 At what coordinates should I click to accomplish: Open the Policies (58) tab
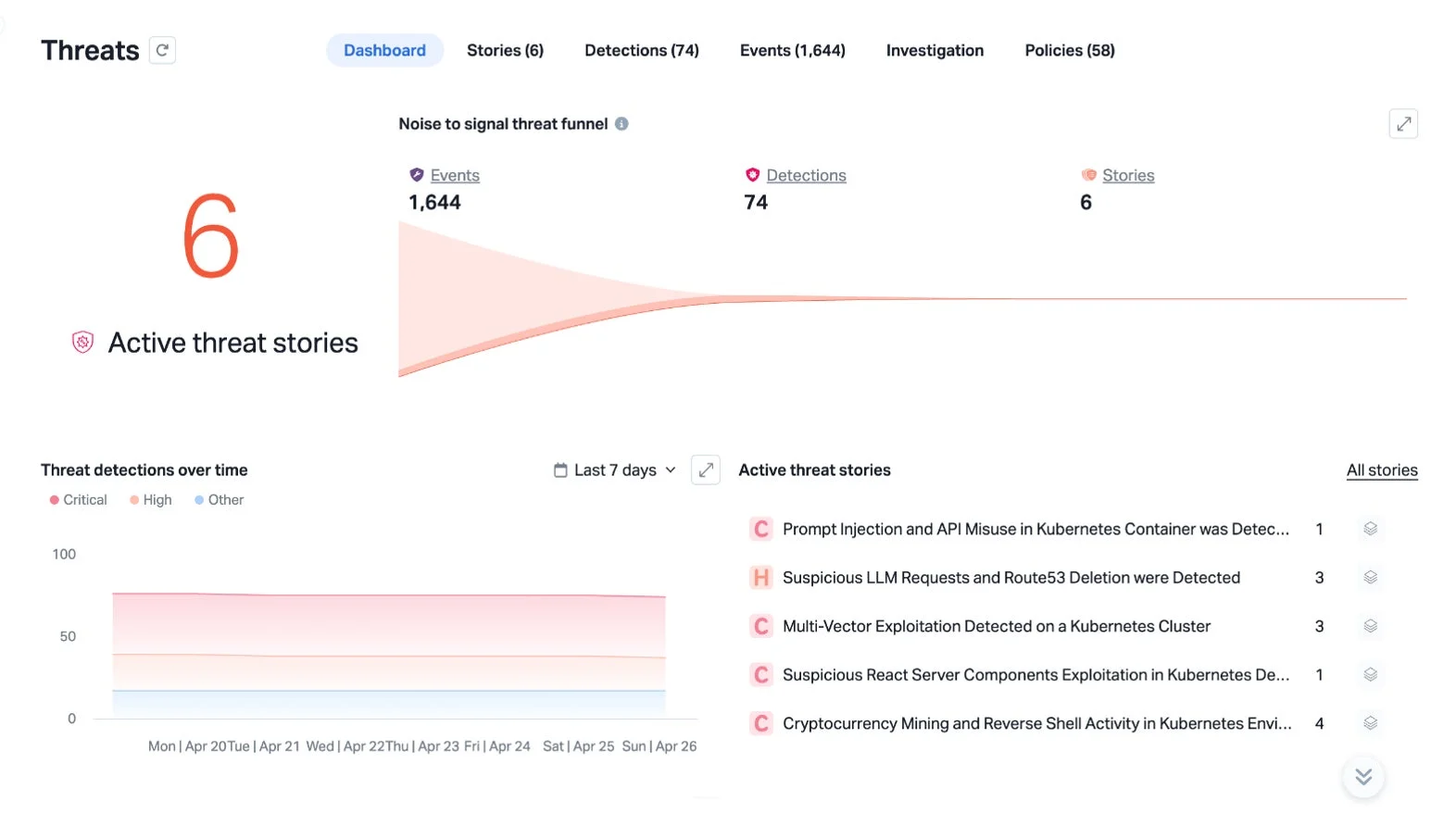pyautogui.click(x=1070, y=50)
